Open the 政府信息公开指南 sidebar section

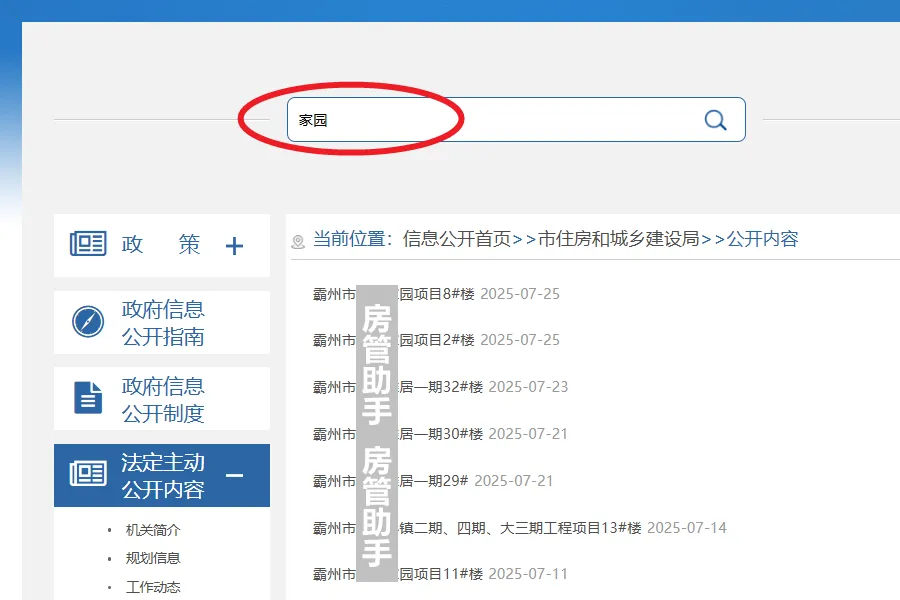(x=160, y=322)
